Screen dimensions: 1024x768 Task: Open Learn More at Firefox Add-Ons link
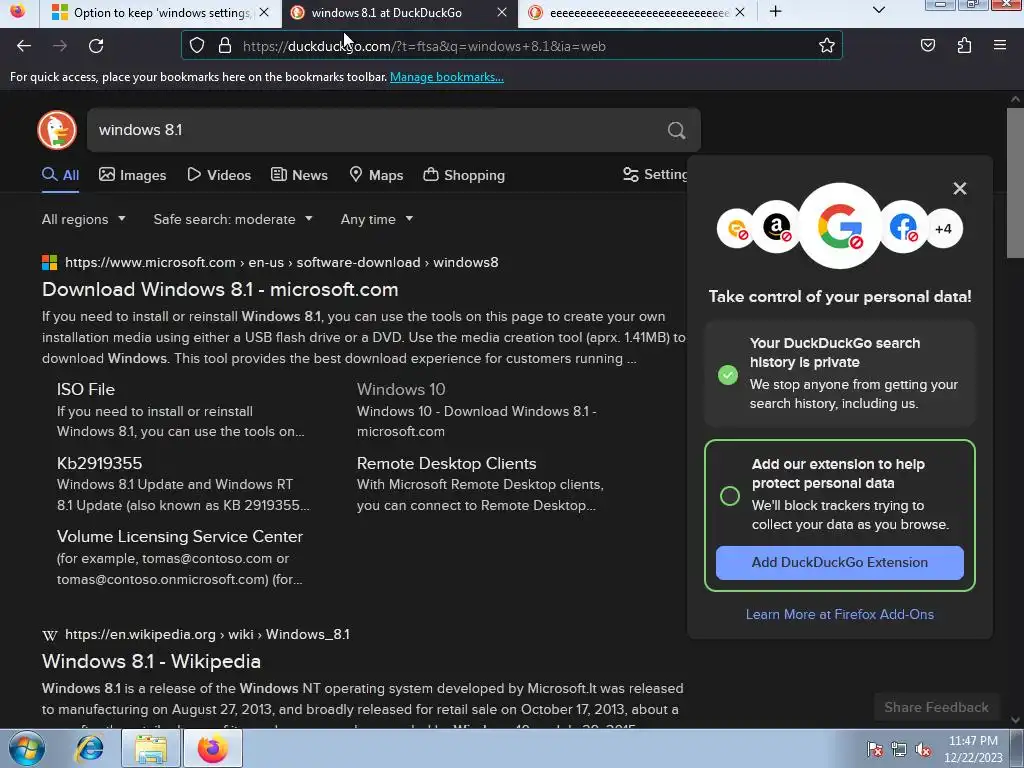840,615
